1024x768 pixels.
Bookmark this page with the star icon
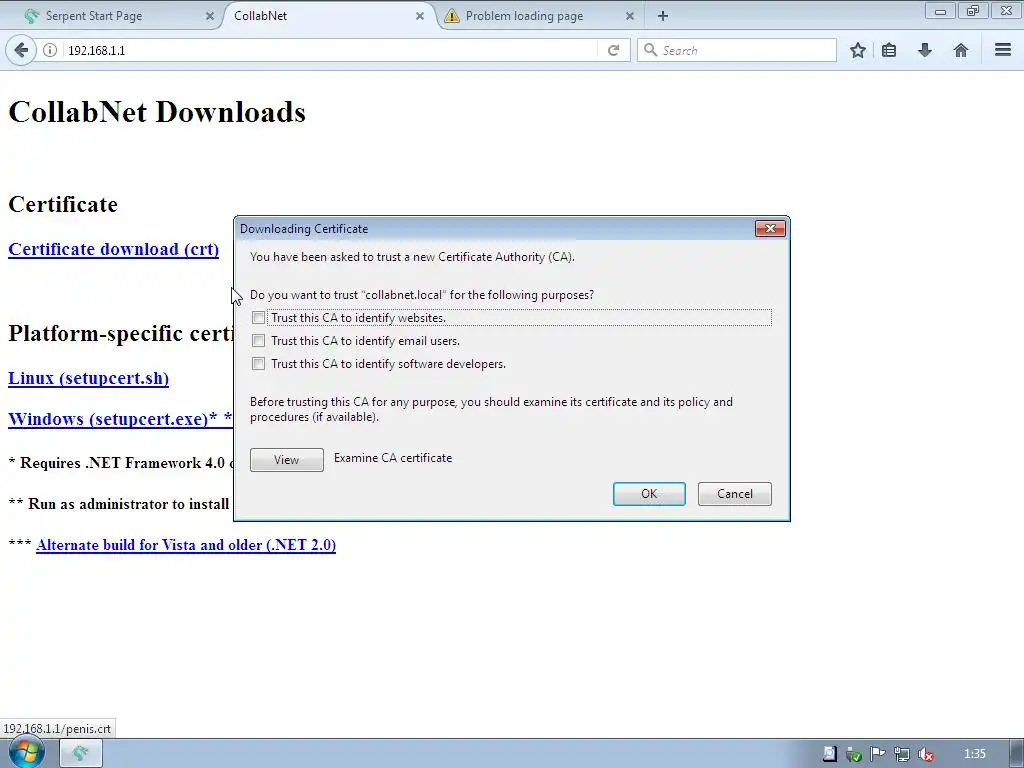click(857, 50)
